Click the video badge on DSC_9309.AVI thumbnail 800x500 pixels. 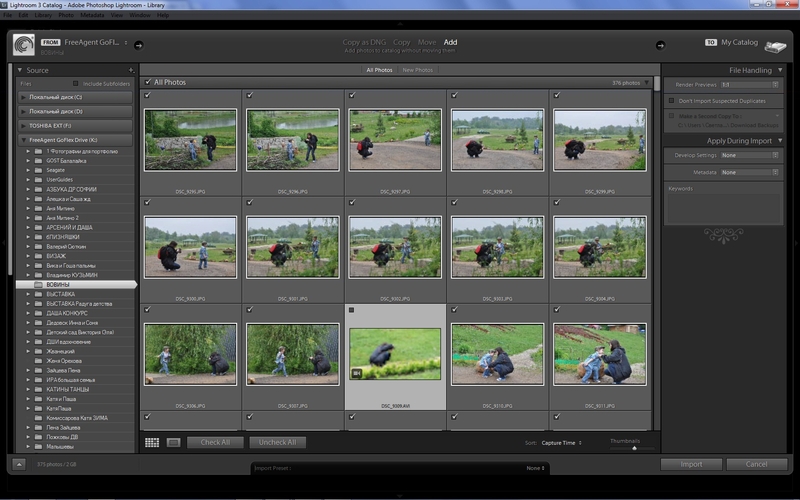click(355, 372)
